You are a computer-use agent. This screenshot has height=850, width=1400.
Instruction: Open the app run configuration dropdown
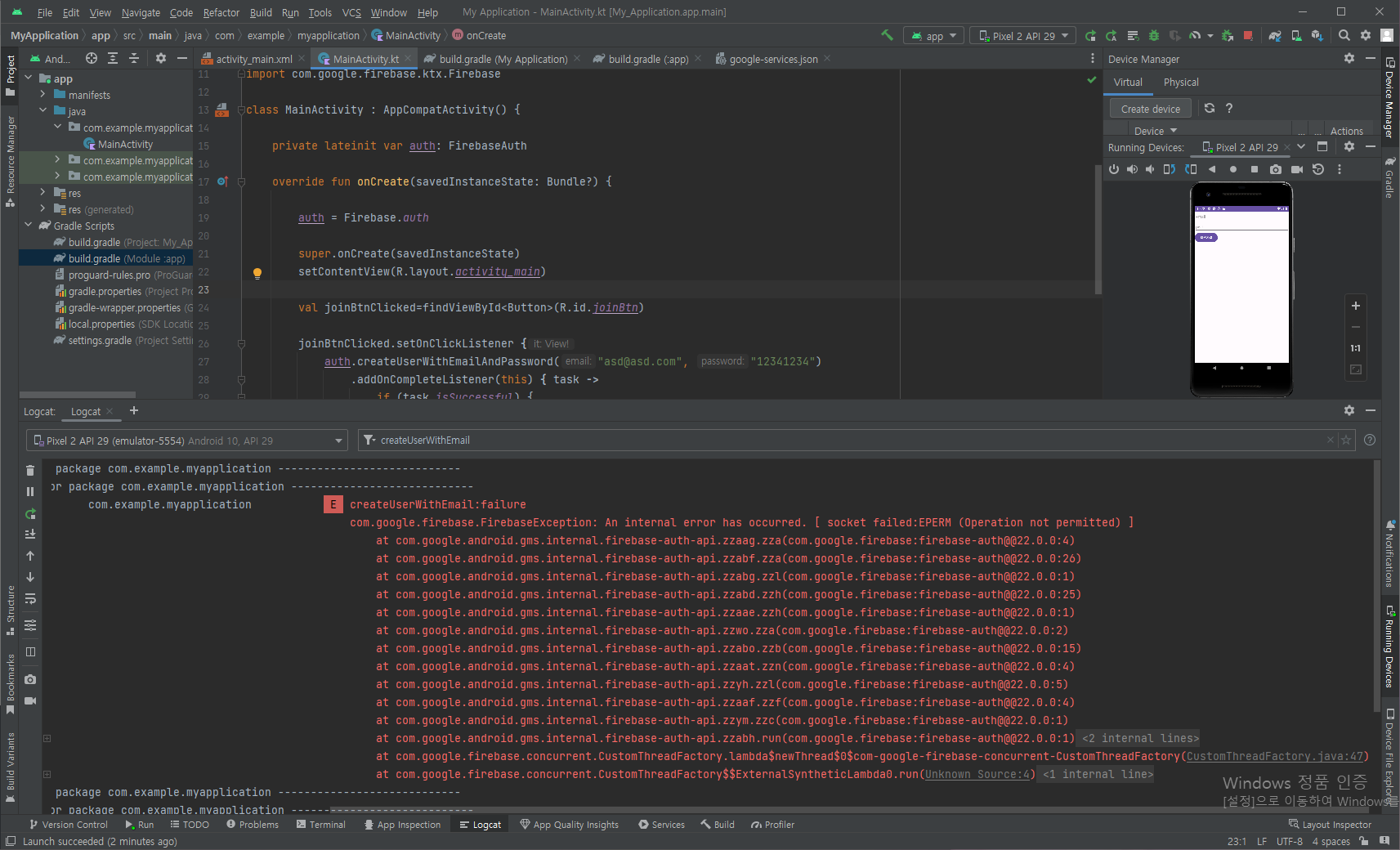[x=933, y=36]
